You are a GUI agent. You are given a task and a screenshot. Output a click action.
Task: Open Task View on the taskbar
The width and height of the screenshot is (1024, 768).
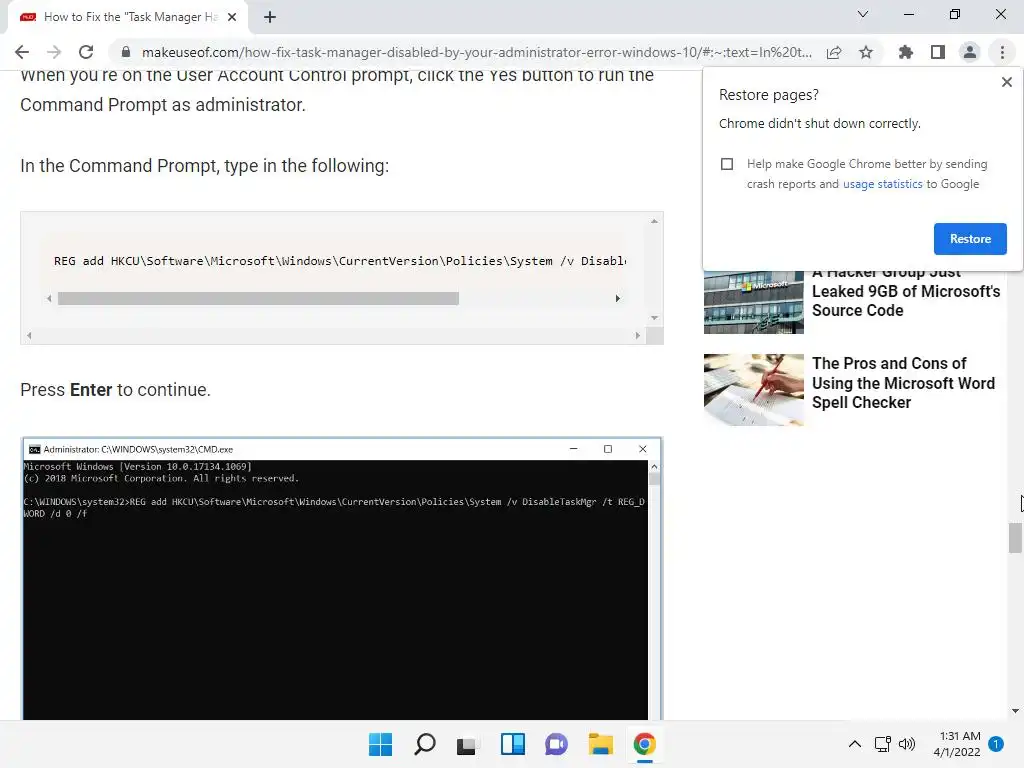(x=466, y=744)
